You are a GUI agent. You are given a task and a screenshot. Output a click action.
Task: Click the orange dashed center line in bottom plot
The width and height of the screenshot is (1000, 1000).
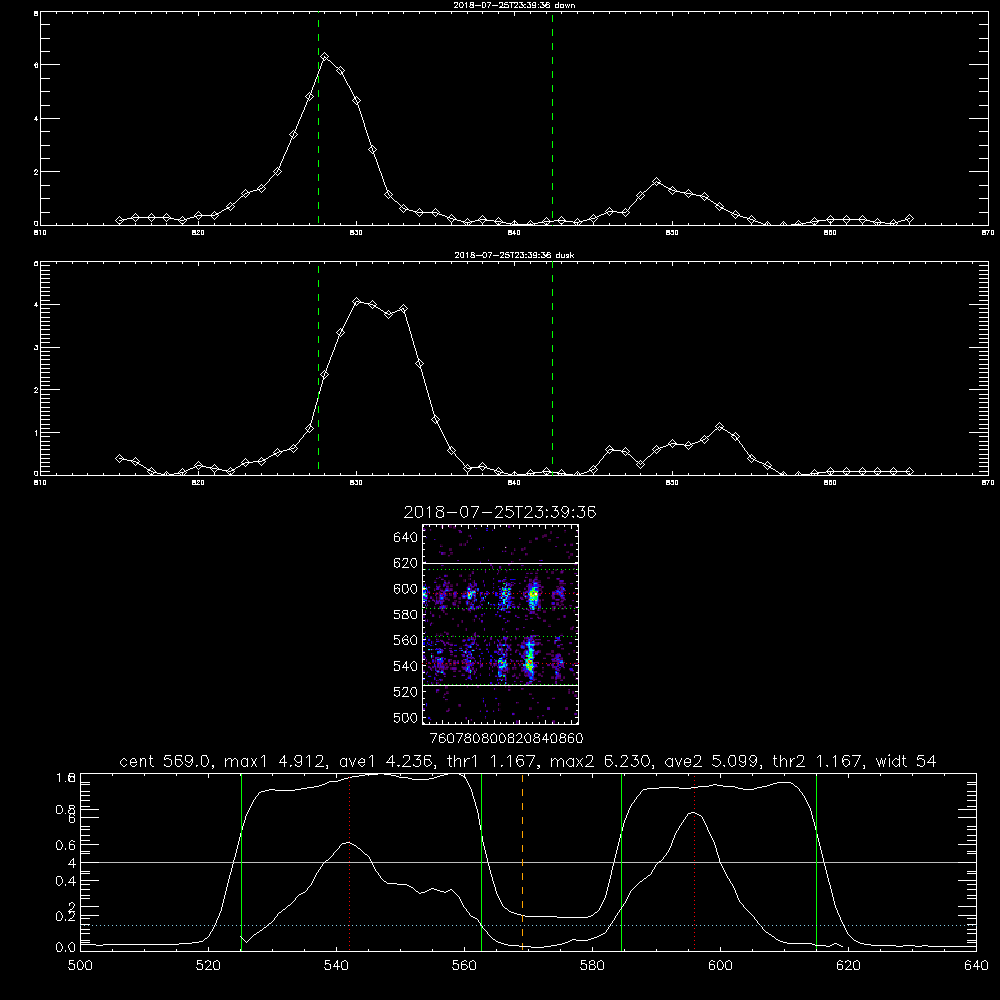pyautogui.click(x=522, y=863)
